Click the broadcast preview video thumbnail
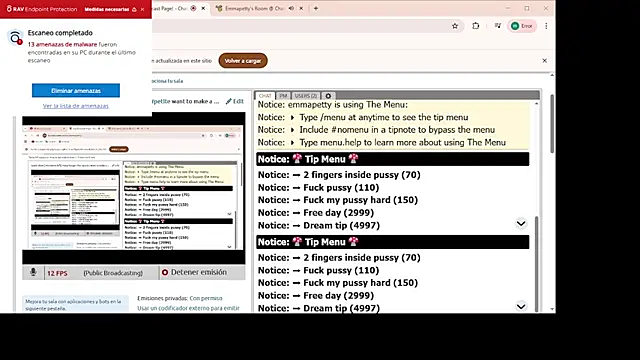Image resolution: width=640 pixels, height=360 pixels. [x=134, y=188]
